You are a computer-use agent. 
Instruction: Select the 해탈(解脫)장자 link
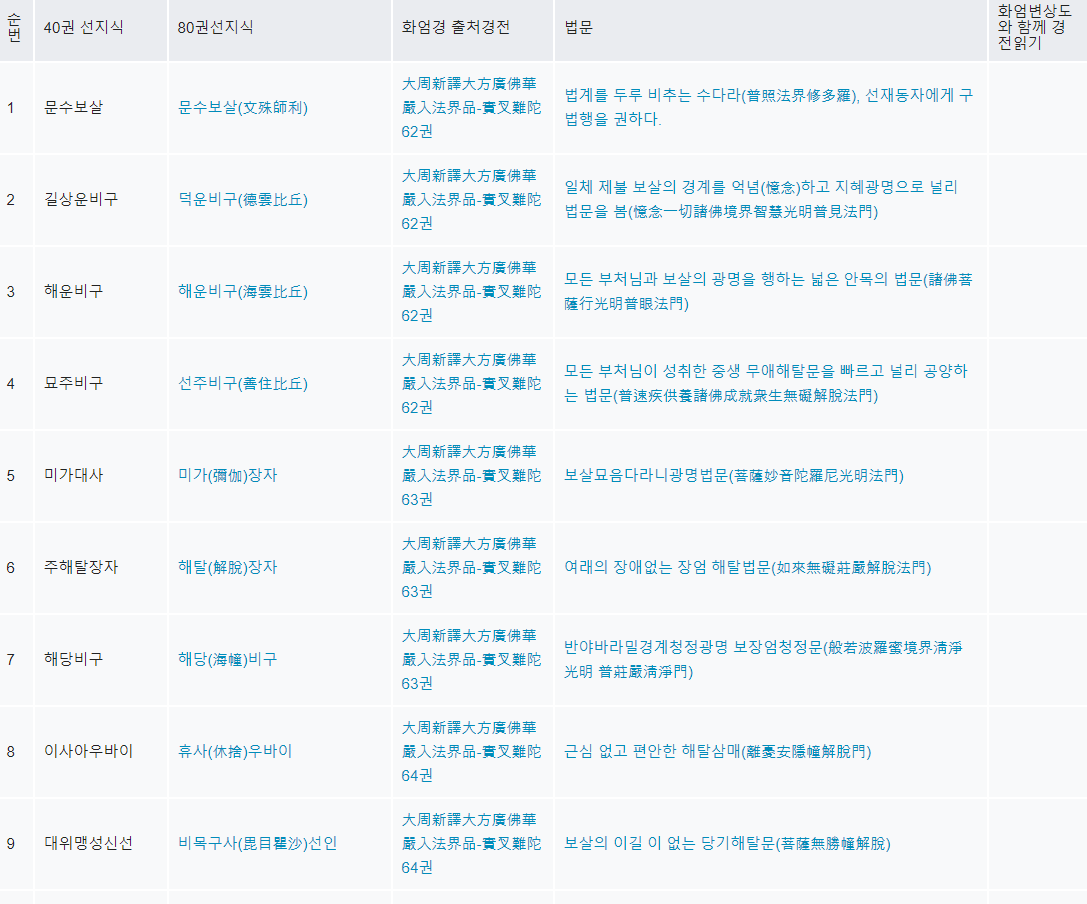(228, 567)
